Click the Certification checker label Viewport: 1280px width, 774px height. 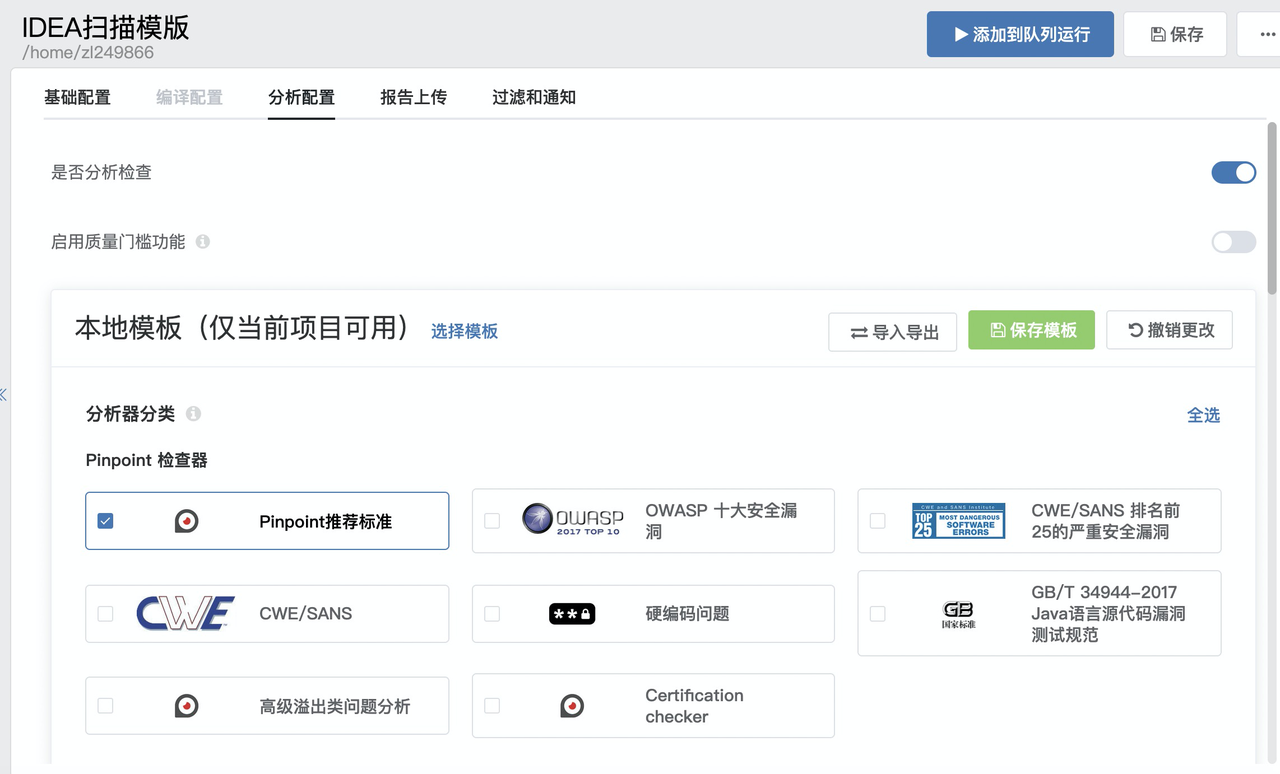click(694, 706)
